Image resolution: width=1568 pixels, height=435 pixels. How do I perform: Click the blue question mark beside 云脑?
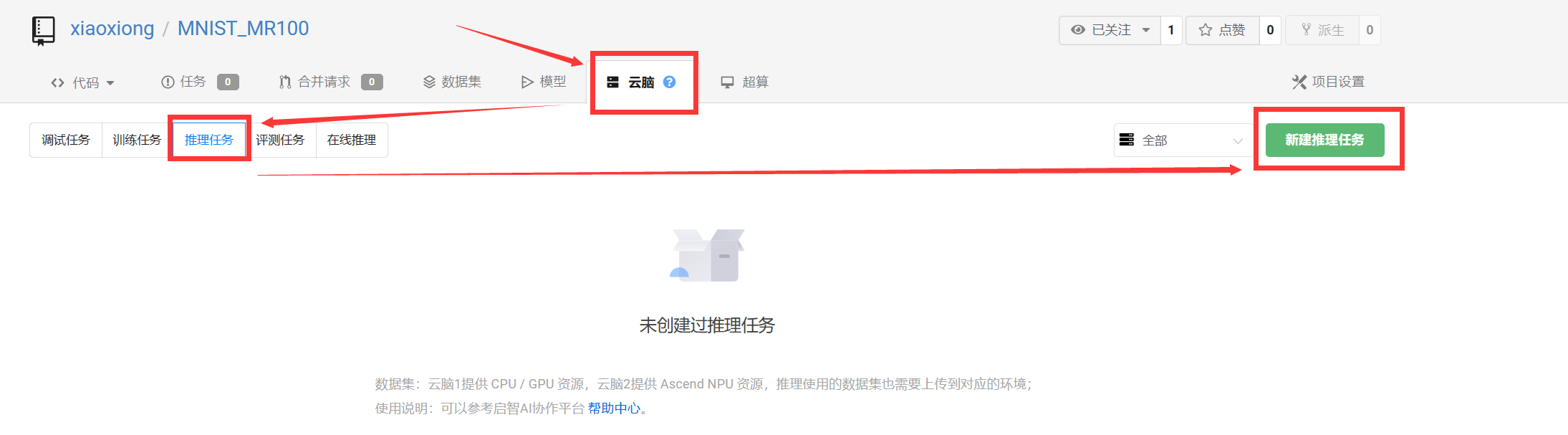(x=669, y=82)
